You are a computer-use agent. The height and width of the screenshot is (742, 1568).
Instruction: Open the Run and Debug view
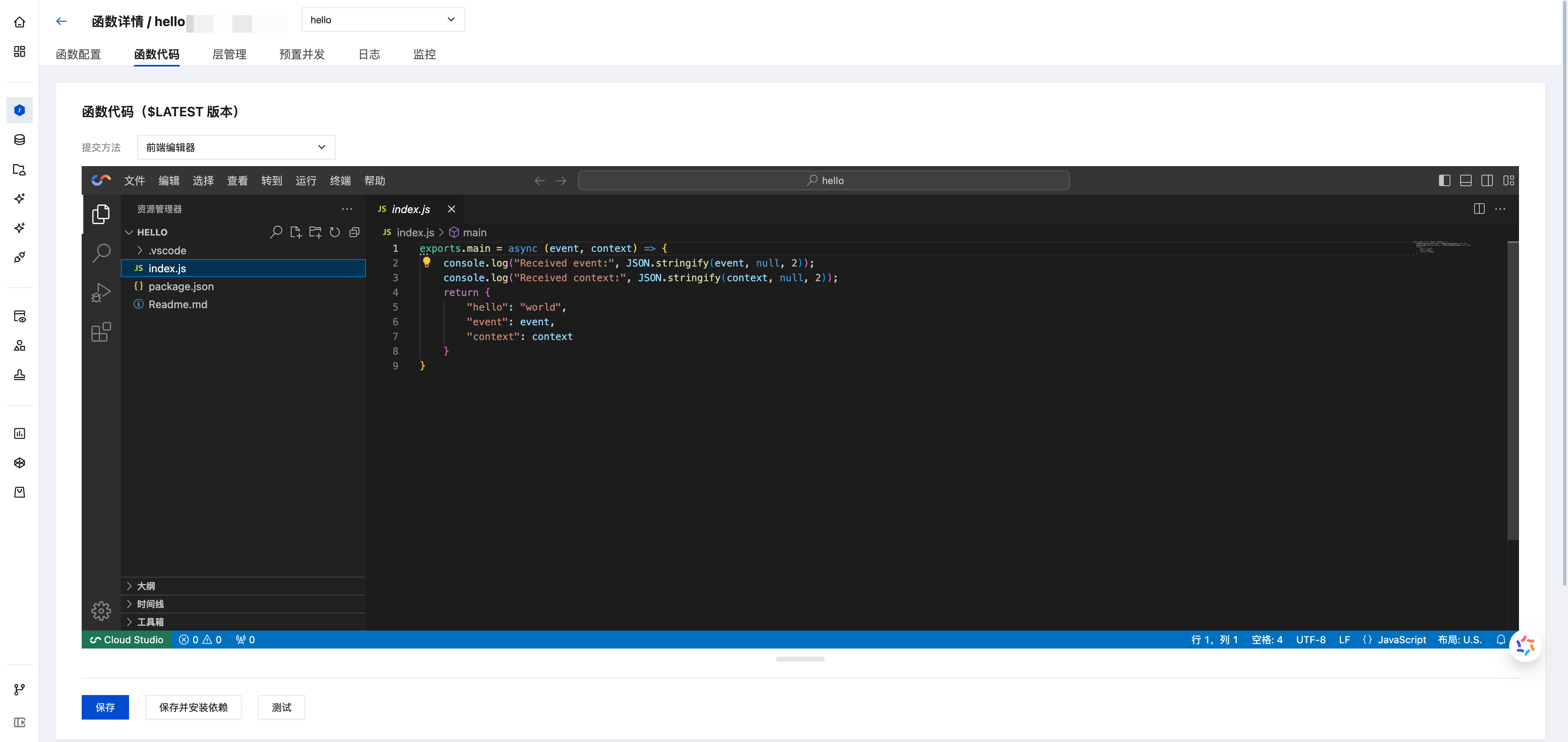tap(101, 293)
